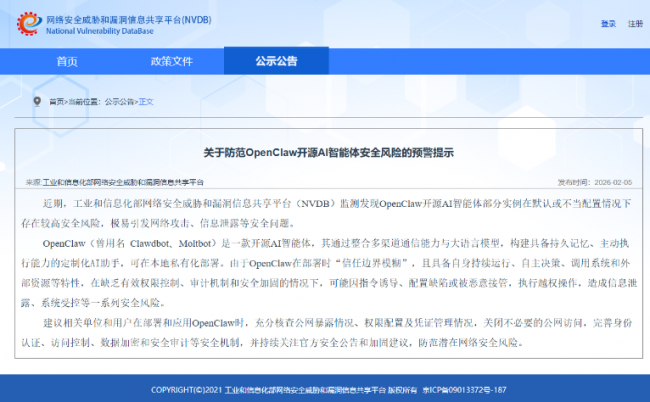Image resolution: width=650 pixels, height=402 pixels.
Task: Click the NVDB gear logo icon
Action: click(29, 24)
